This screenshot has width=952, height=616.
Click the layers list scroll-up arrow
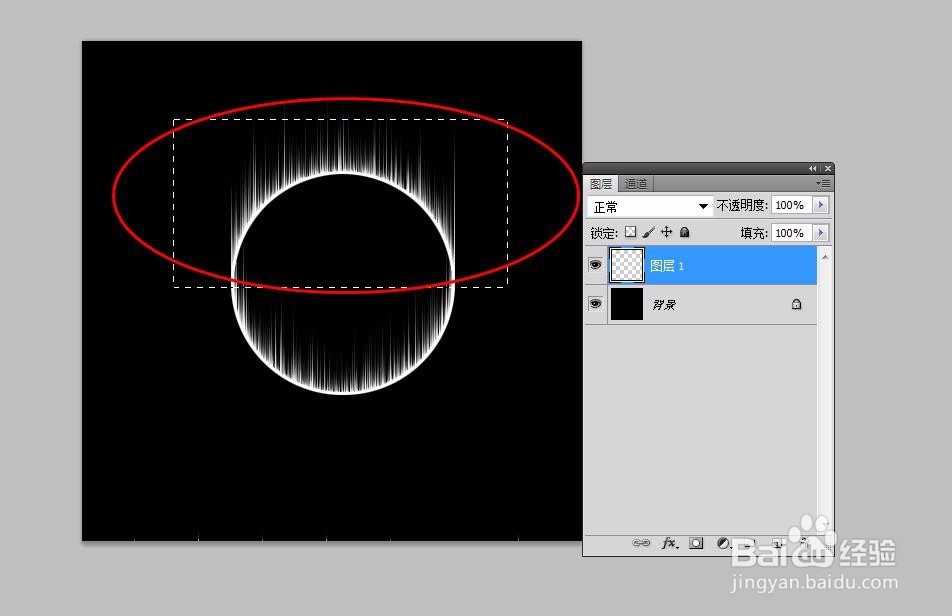824,257
